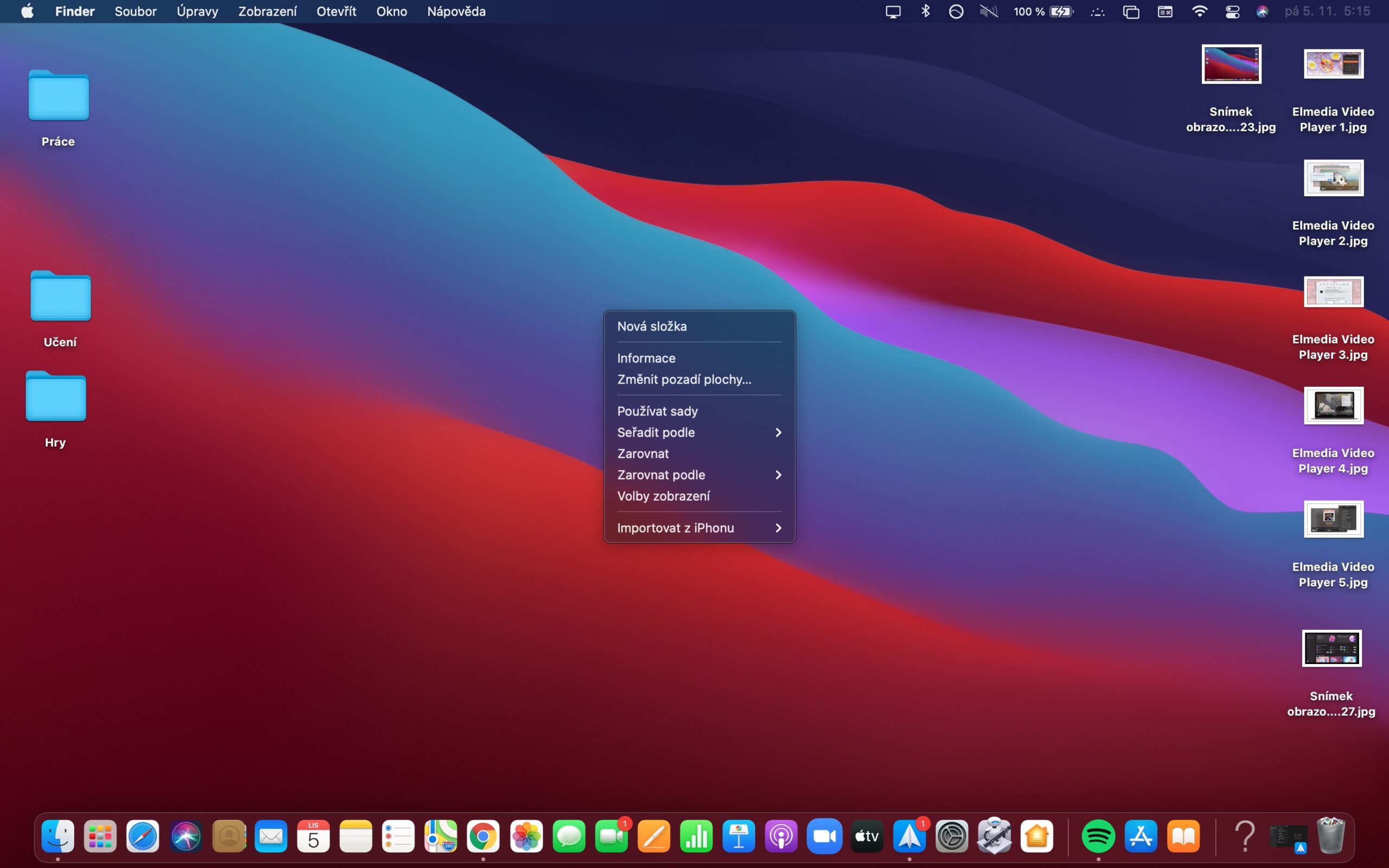The image size is (1389, 868).
Task: Toggle the Wi-Fi menu bar icon
Action: pos(1199,11)
